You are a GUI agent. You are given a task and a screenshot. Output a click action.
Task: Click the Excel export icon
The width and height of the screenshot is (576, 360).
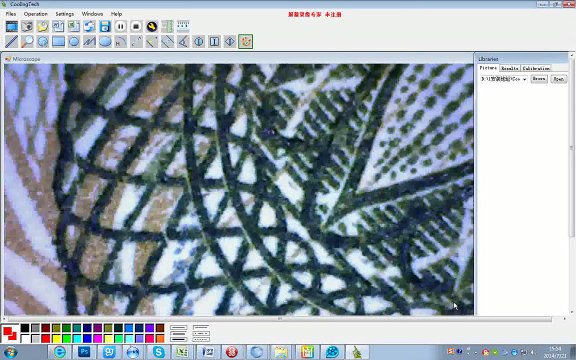(x=74, y=26)
